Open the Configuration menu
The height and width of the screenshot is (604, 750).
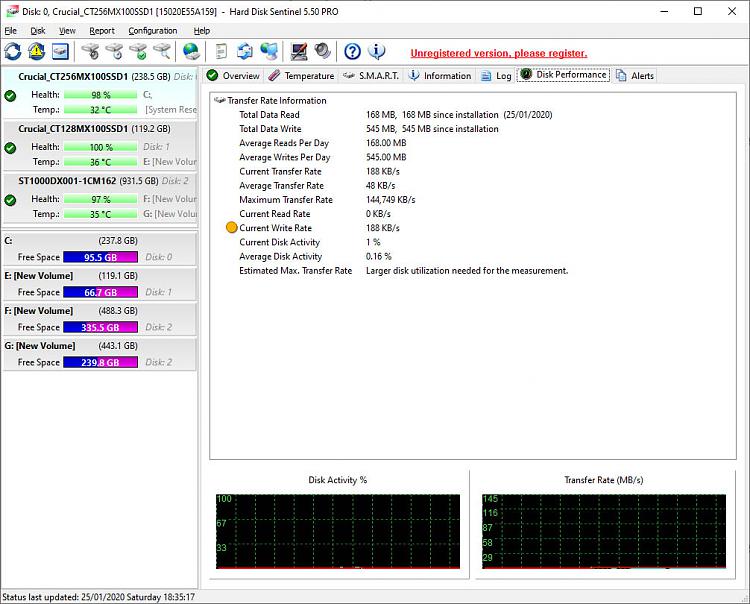[x=152, y=31]
